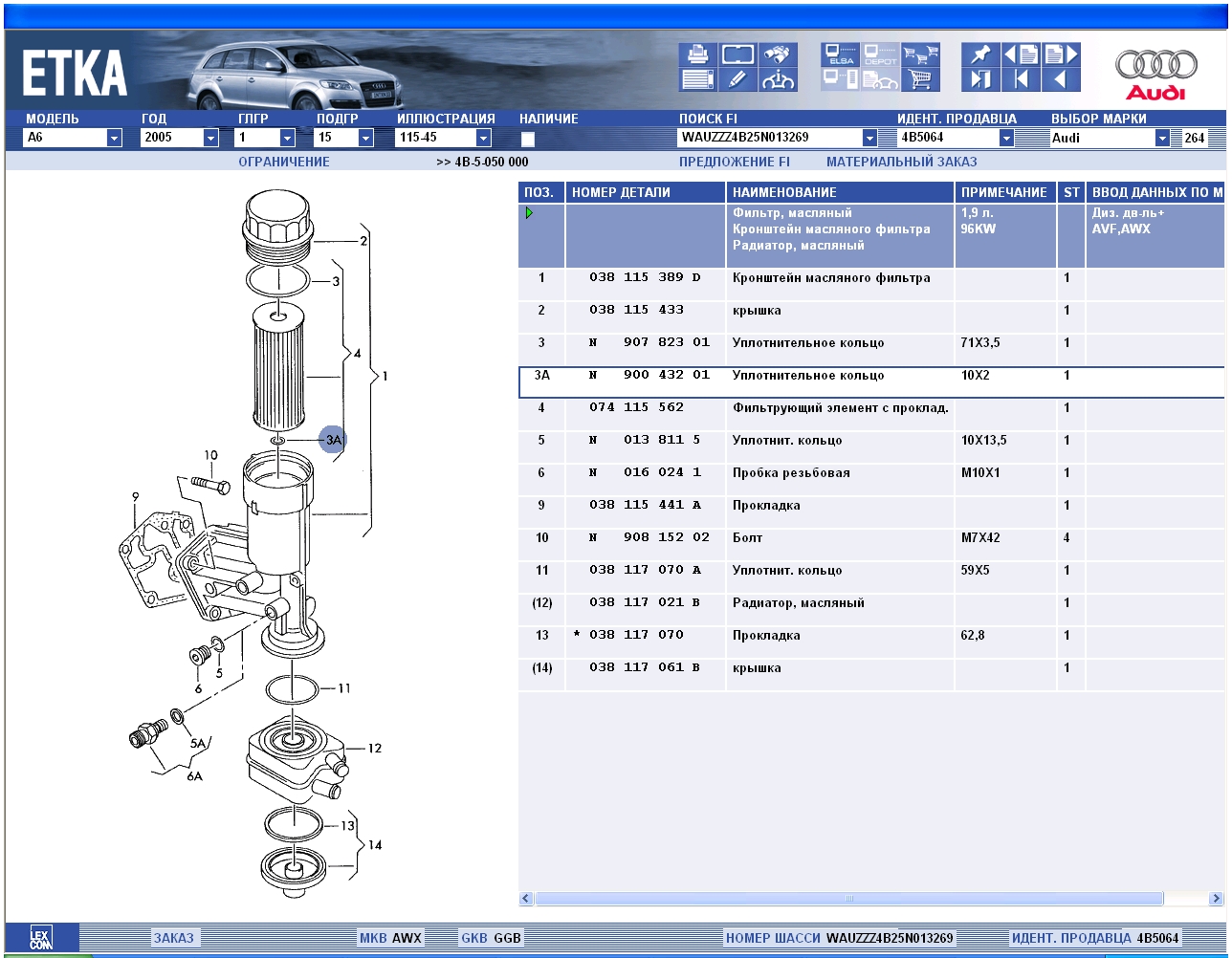
Task: Click the НОМЕР ДЕТАЛИ column header
Action: click(646, 192)
